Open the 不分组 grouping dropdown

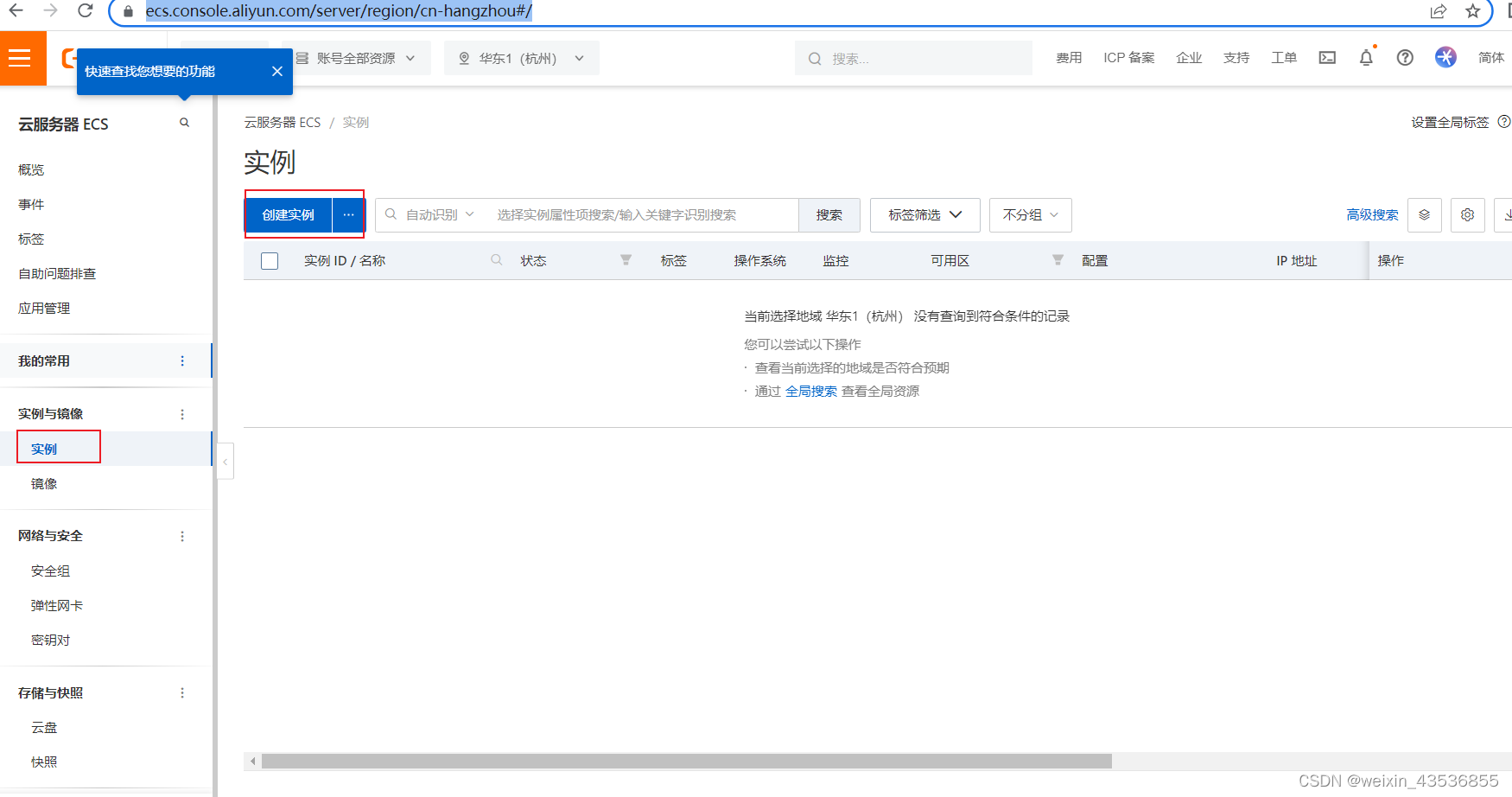[1031, 215]
